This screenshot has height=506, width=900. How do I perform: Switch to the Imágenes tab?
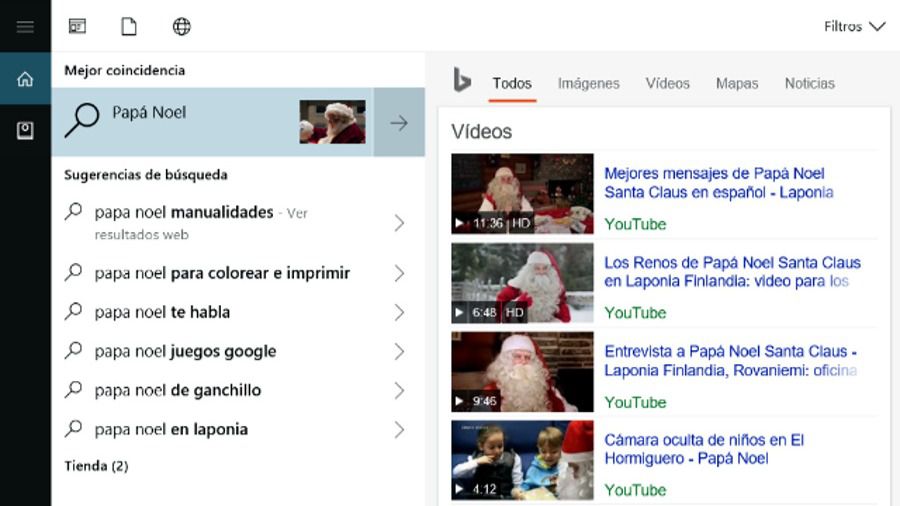point(588,84)
